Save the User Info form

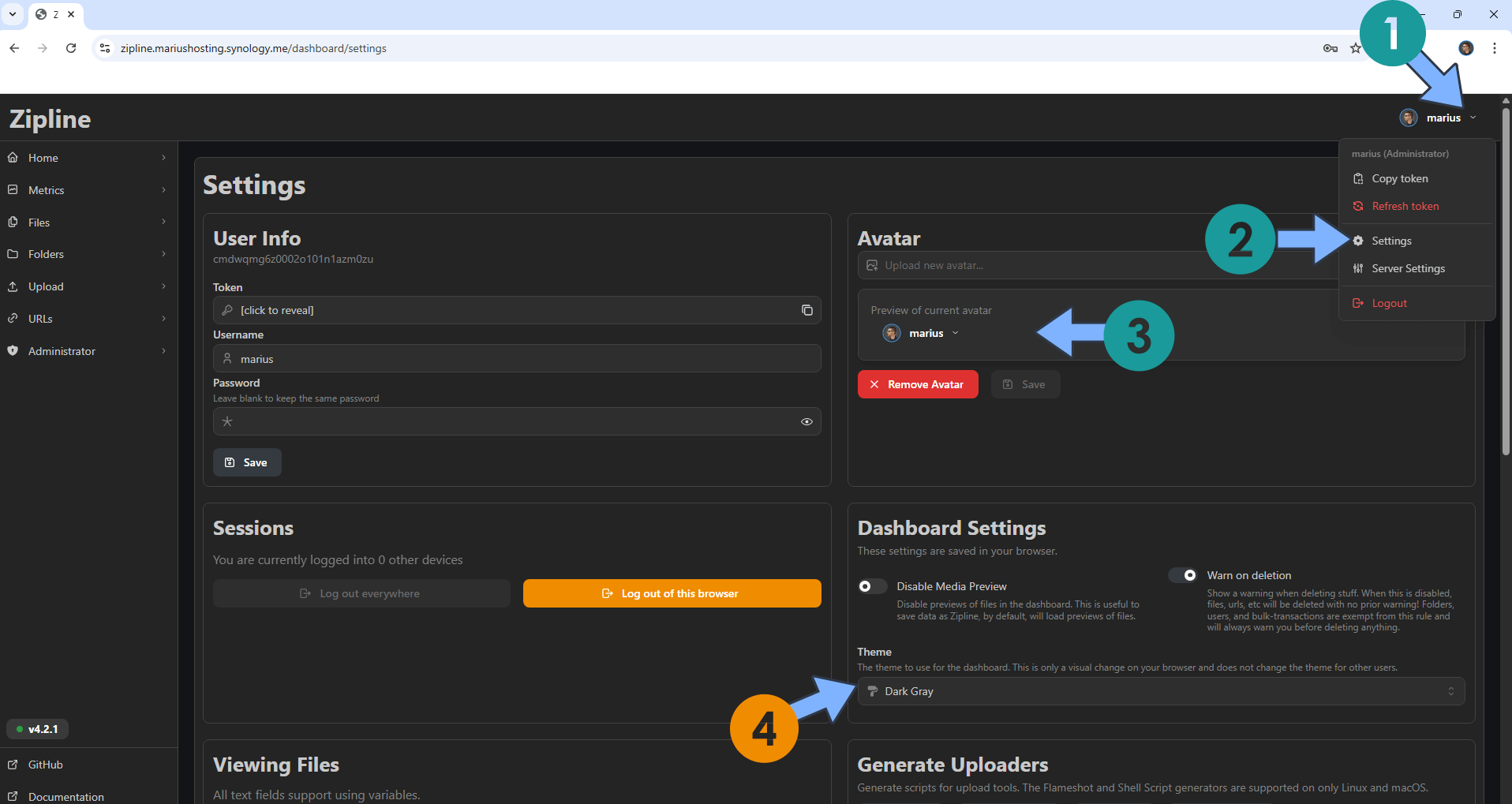click(x=247, y=462)
